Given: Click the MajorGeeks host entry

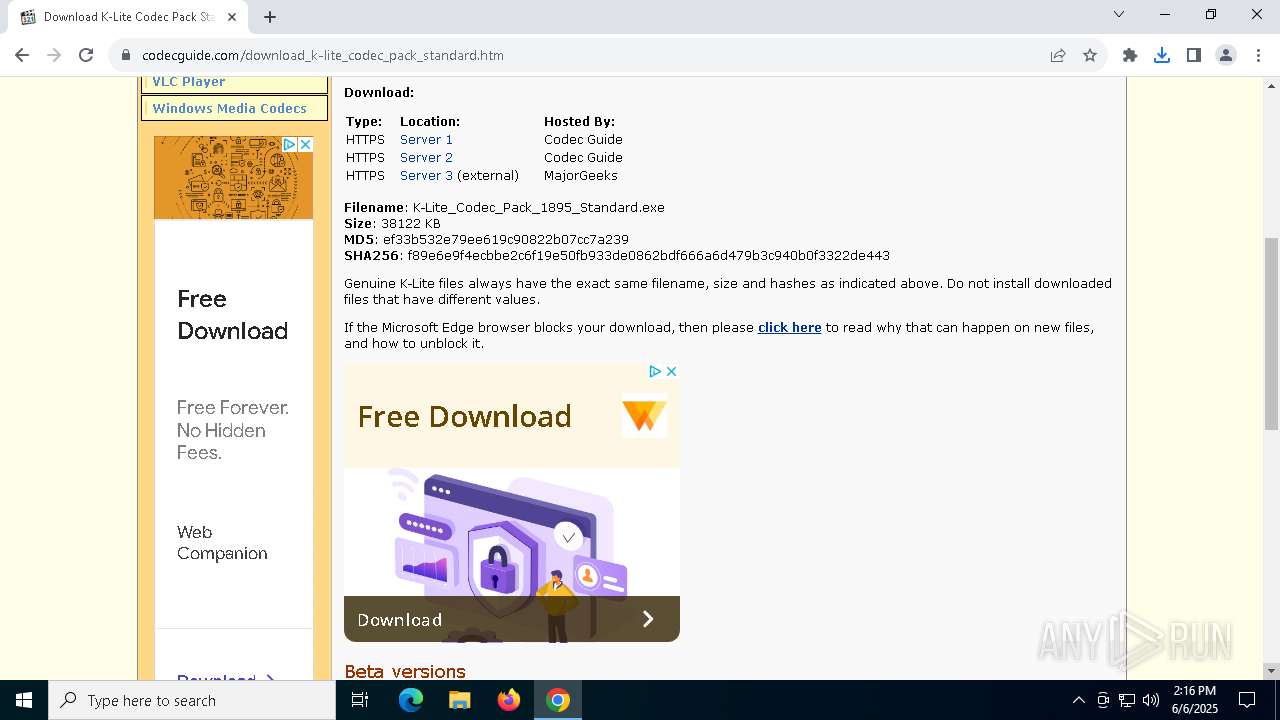Looking at the screenshot, I should tap(581, 175).
